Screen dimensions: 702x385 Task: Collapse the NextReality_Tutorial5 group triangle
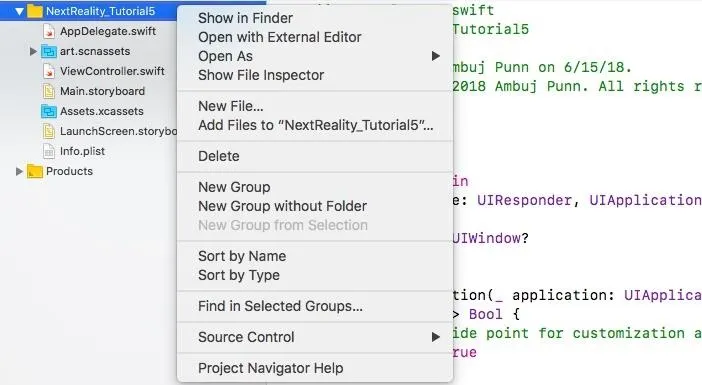pos(19,11)
